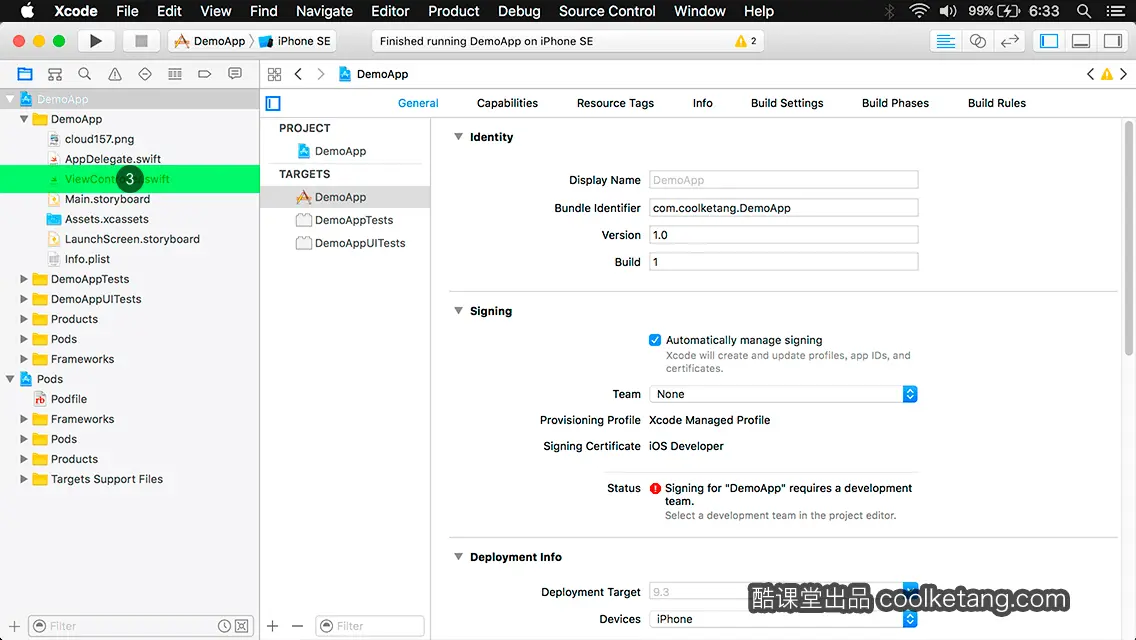Collapse the Deployment Info section

tap(458, 557)
